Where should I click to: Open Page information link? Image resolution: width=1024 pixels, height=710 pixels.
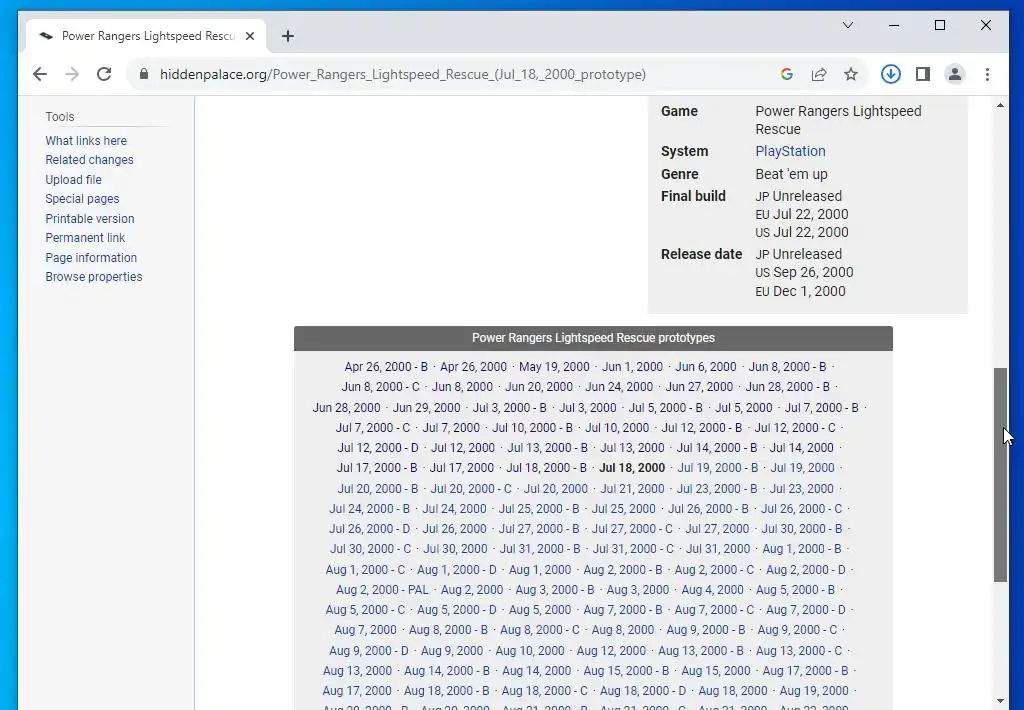(x=91, y=257)
